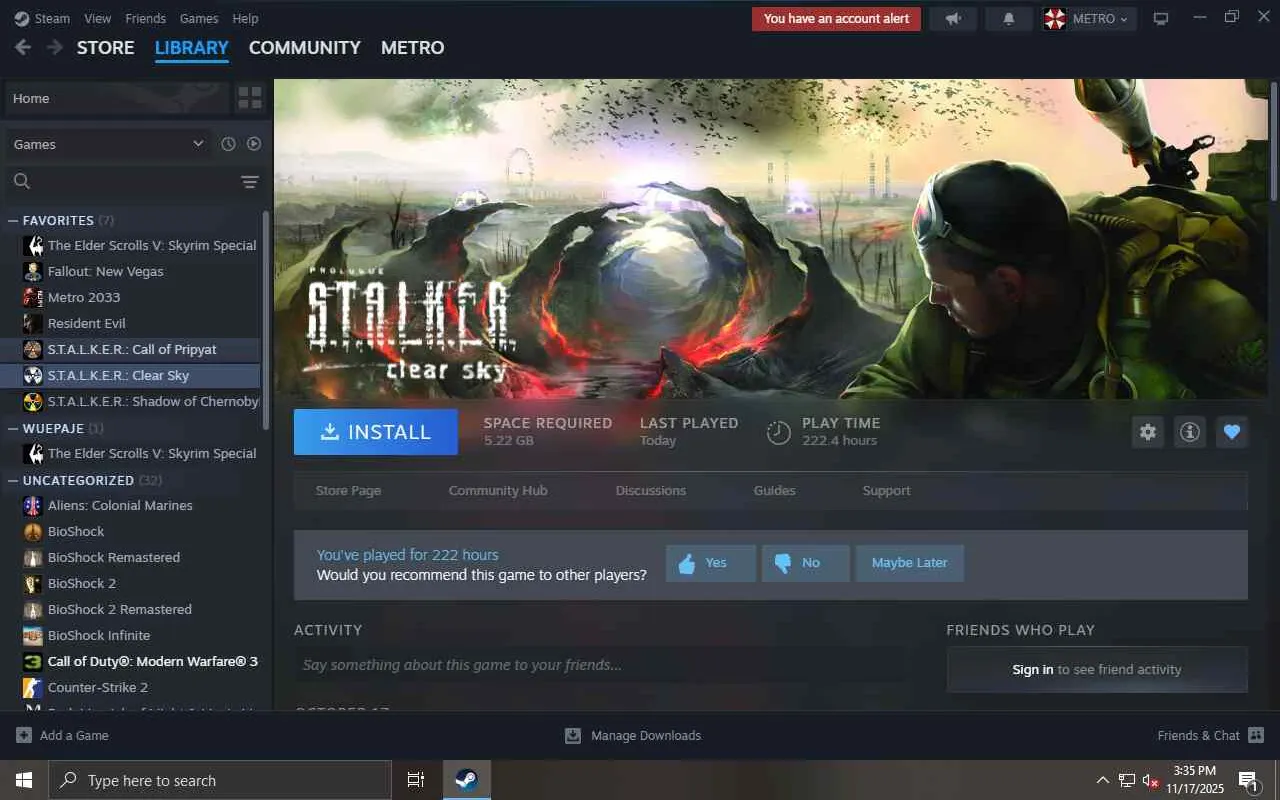Click the Add a Game plus icon
The width and height of the screenshot is (1280, 800).
(24, 735)
